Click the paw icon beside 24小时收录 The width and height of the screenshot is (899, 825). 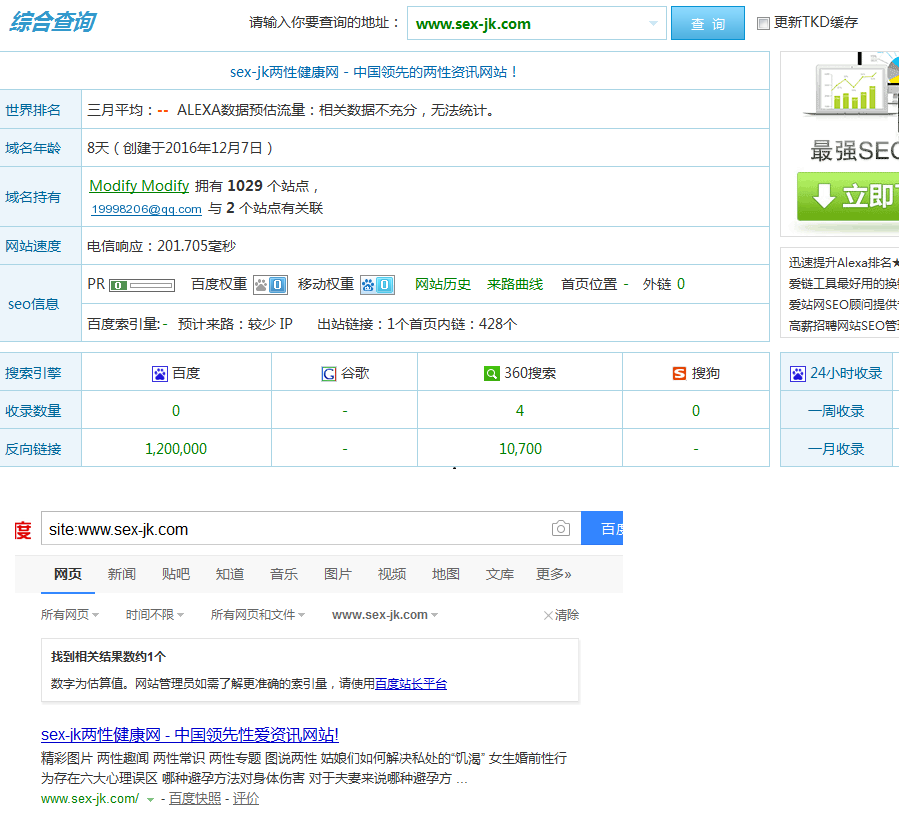(797, 374)
